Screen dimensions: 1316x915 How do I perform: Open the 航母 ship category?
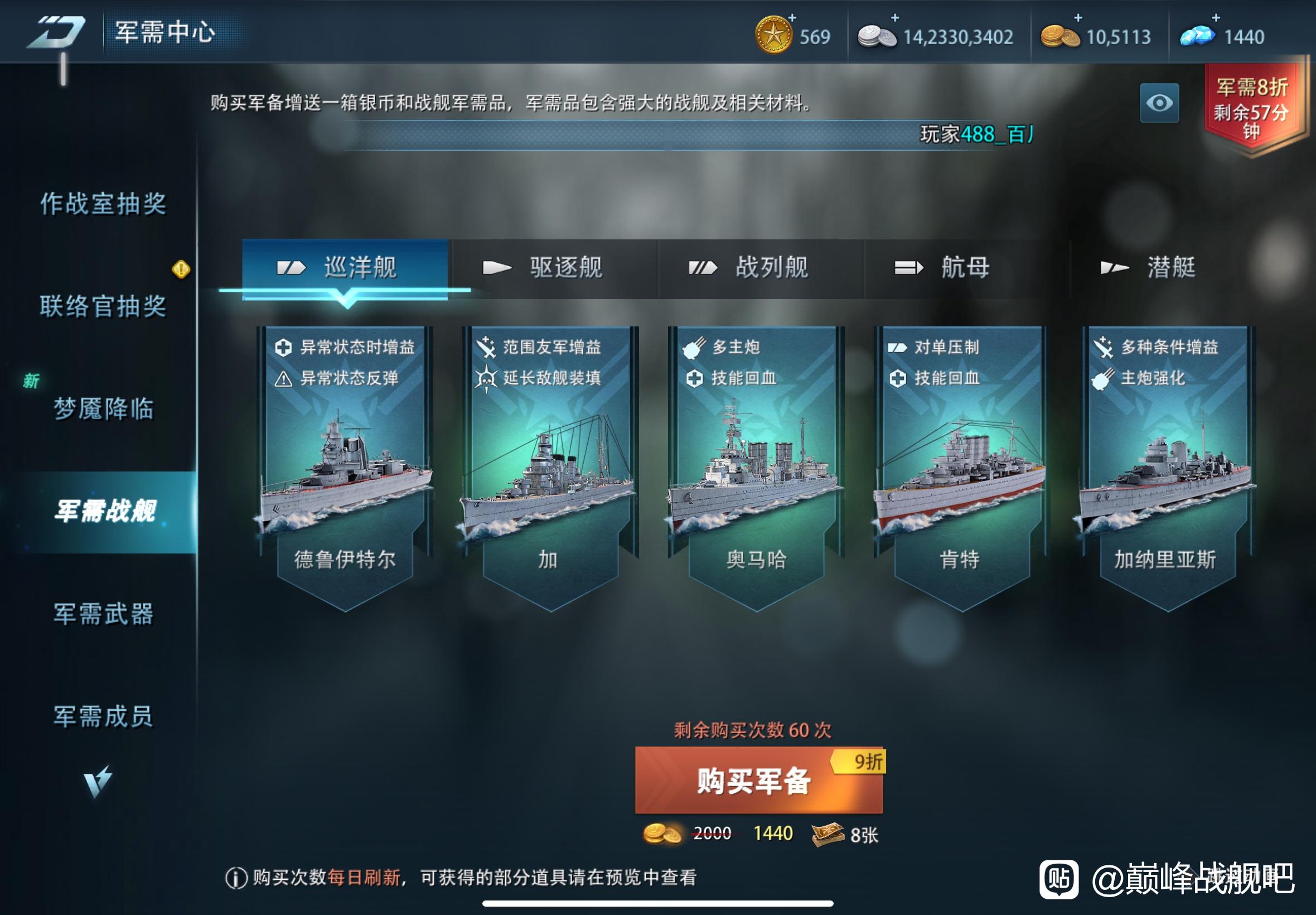(966, 268)
